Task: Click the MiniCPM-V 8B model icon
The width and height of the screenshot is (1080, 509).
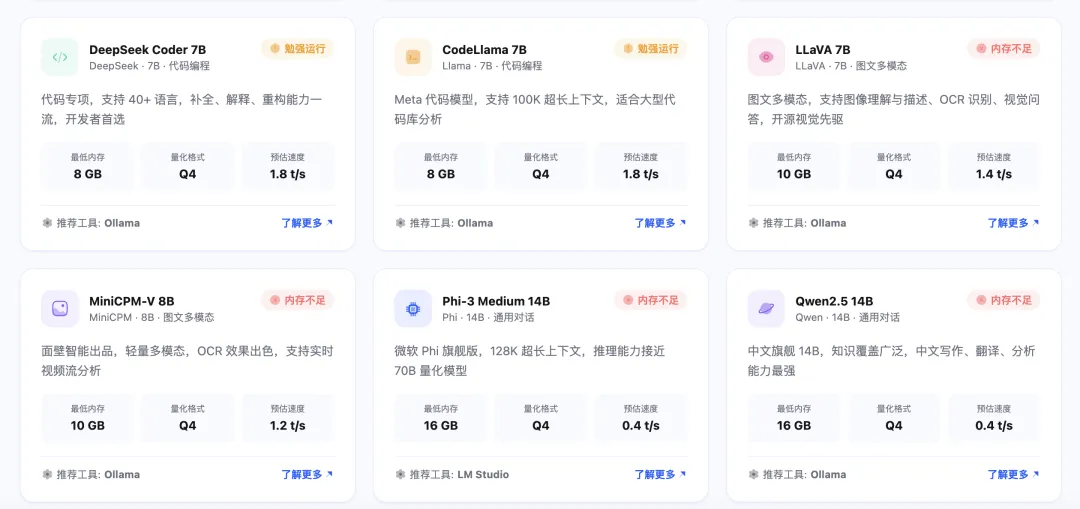Action: click(x=60, y=308)
